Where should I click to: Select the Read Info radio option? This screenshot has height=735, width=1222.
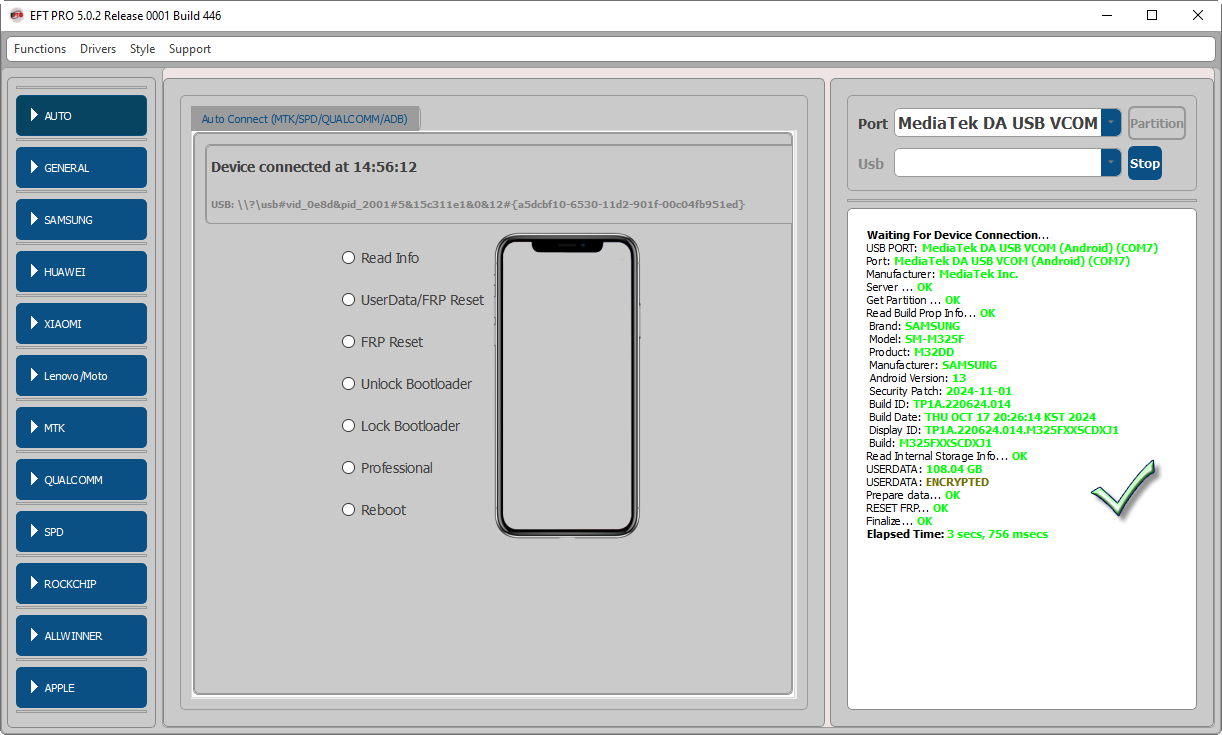pyautogui.click(x=380, y=258)
